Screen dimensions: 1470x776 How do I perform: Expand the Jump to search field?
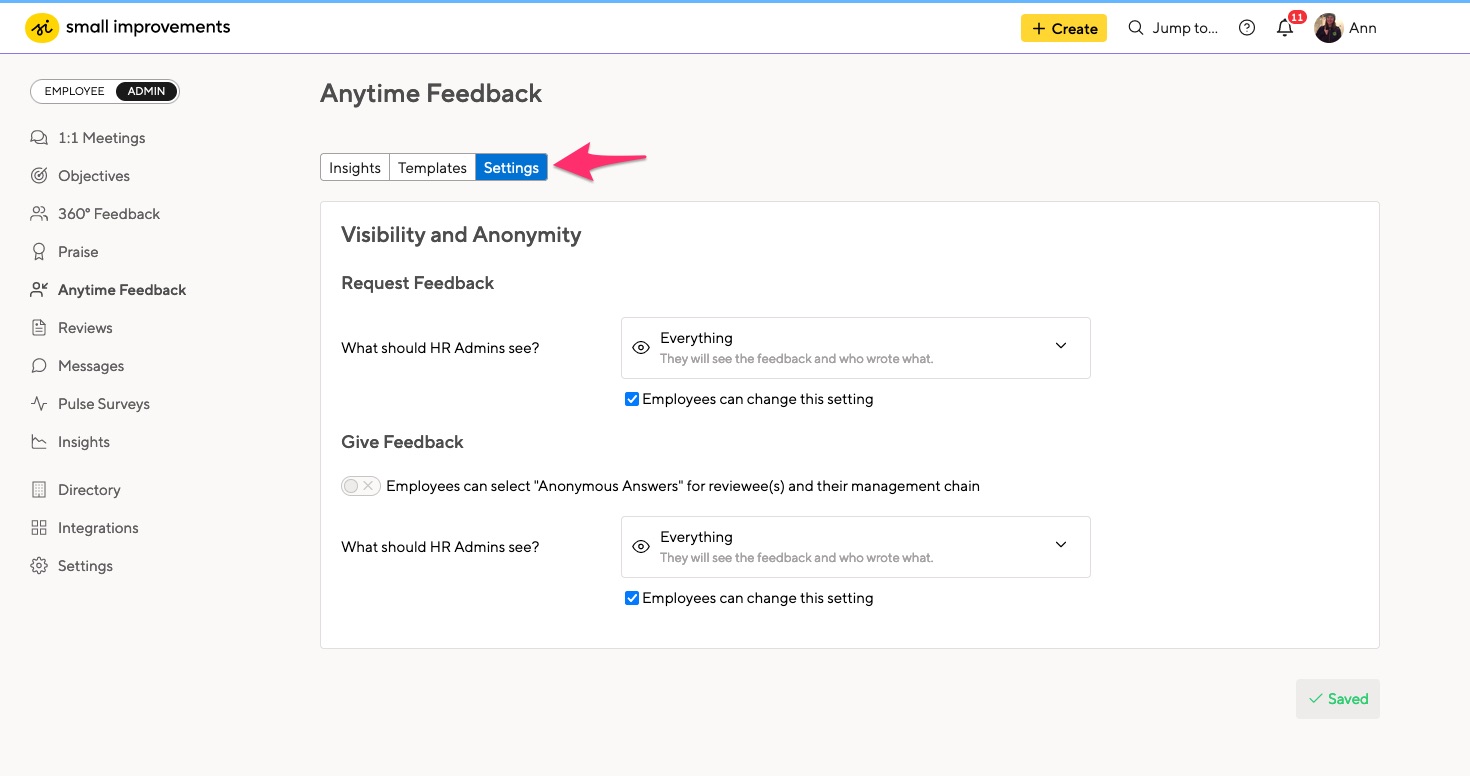pyautogui.click(x=1174, y=28)
